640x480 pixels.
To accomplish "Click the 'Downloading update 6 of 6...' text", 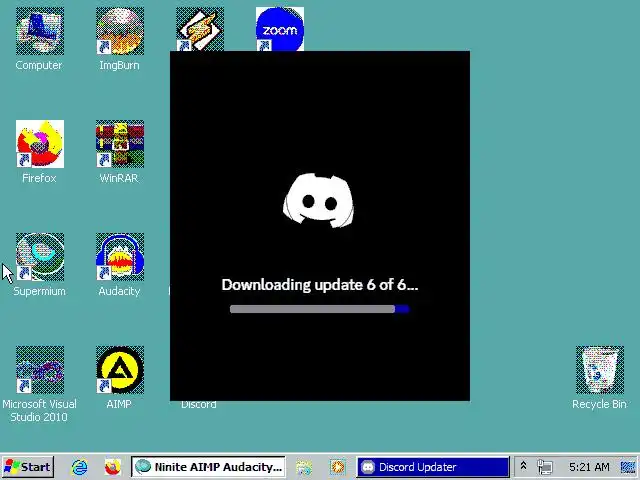I will [x=320, y=285].
